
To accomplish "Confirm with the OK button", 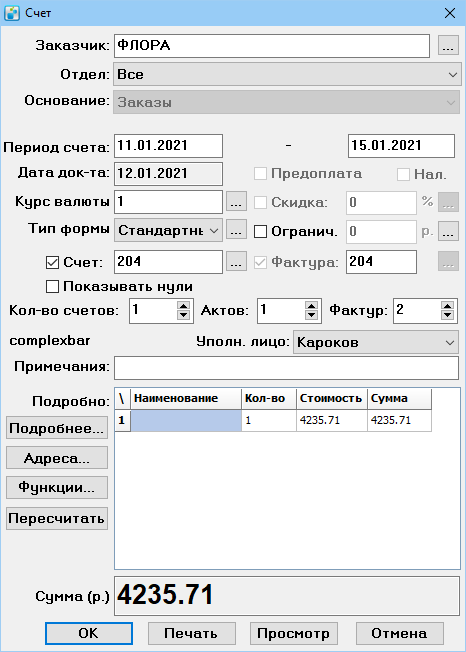I will pos(89,633).
